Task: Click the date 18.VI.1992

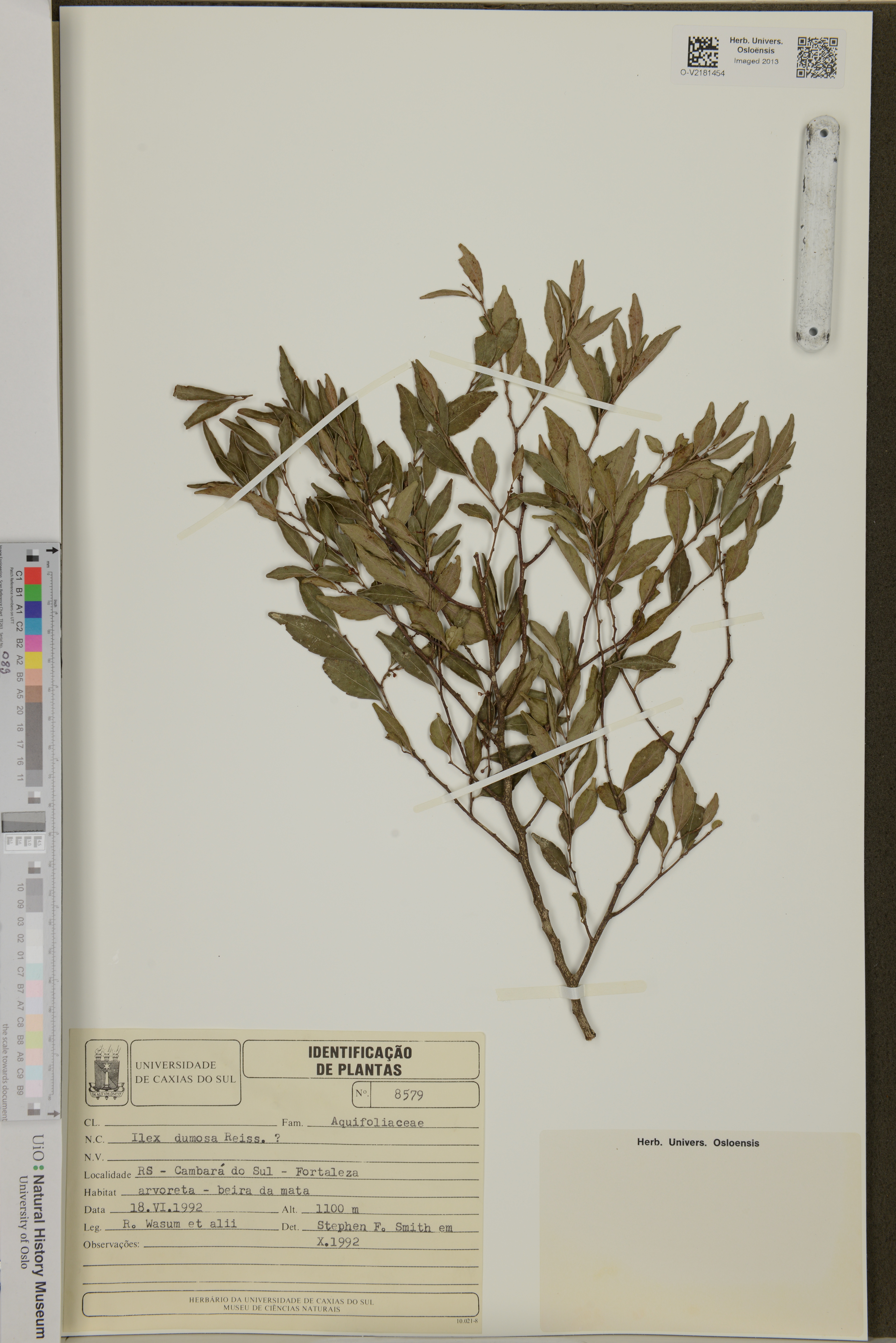Action: pyautogui.click(x=166, y=1208)
